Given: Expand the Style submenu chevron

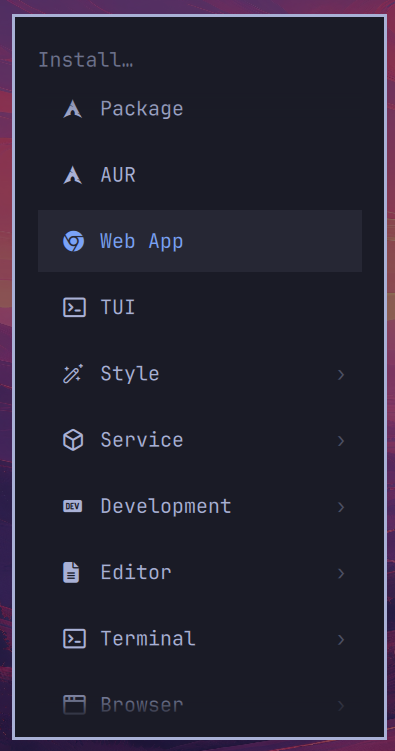Looking at the screenshot, I should pos(341,374).
